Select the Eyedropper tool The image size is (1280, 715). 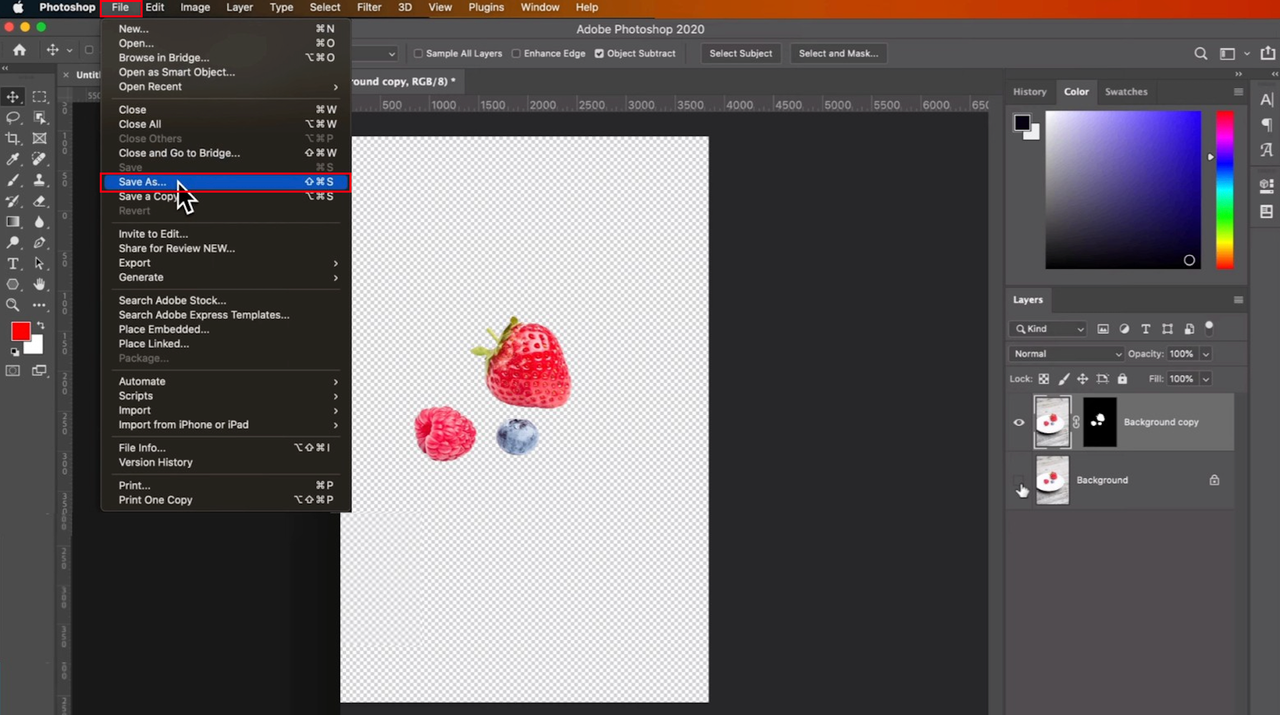coord(13,160)
